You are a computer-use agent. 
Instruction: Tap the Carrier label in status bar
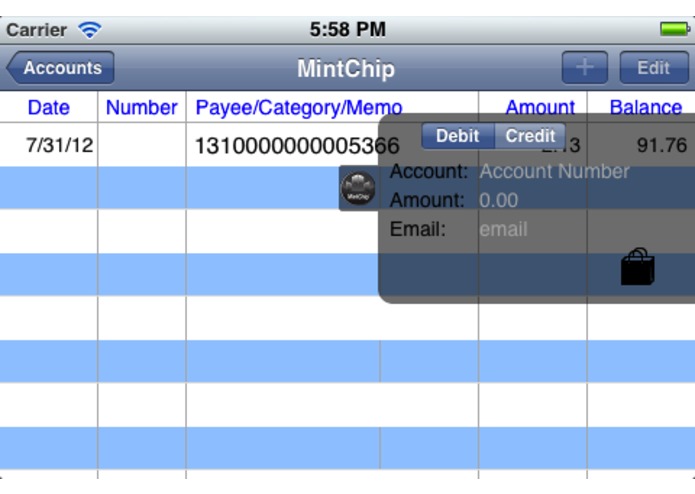(36, 30)
